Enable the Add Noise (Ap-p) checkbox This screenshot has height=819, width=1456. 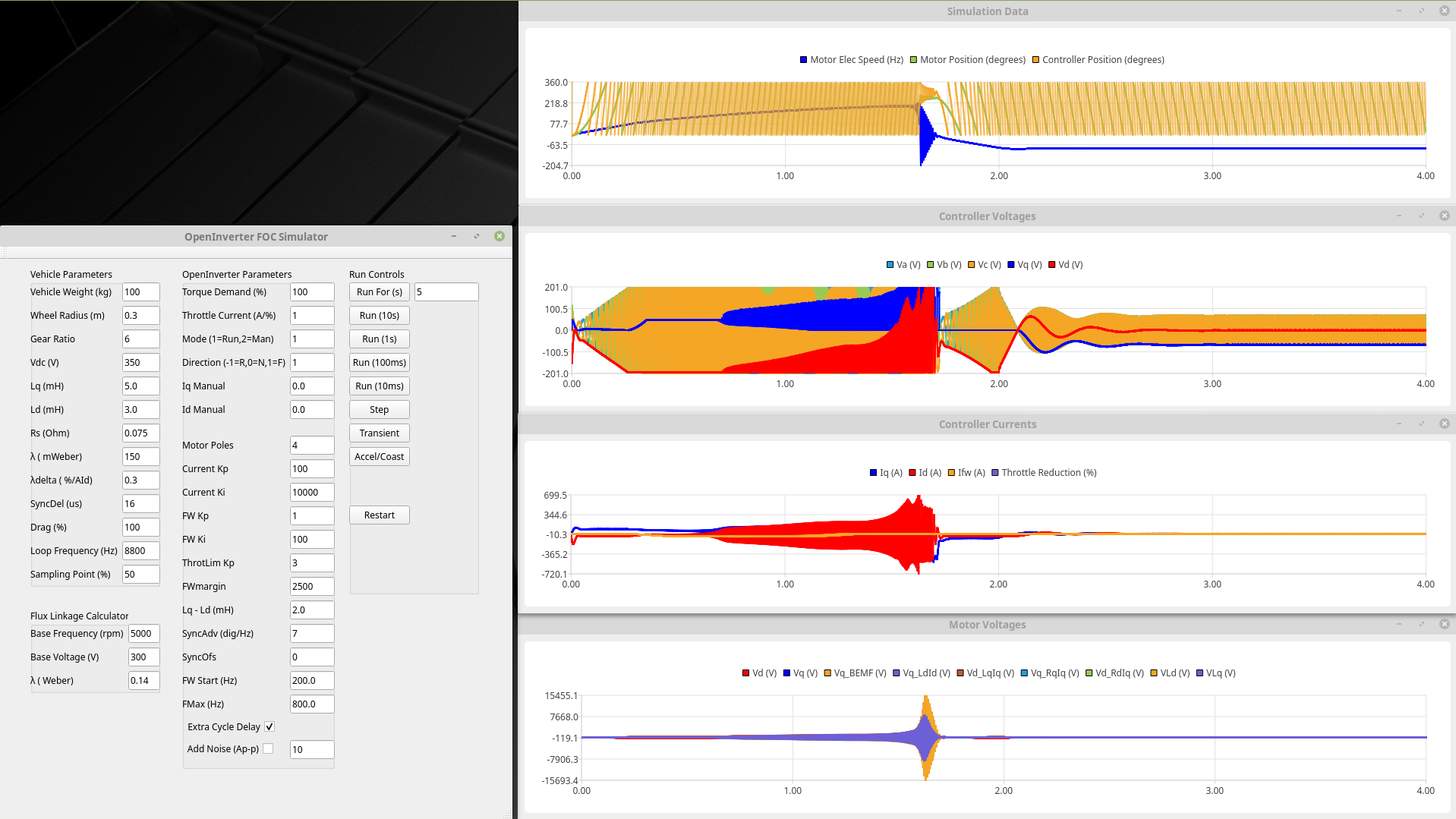pos(268,748)
